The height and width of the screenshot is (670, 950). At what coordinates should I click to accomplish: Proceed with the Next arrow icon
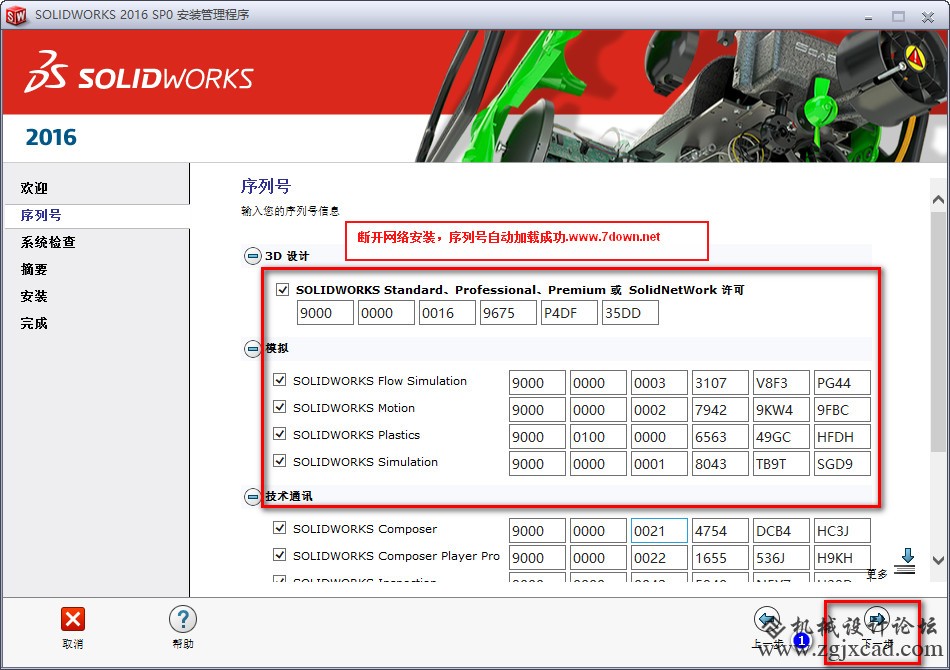pyautogui.click(x=877, y=620)
